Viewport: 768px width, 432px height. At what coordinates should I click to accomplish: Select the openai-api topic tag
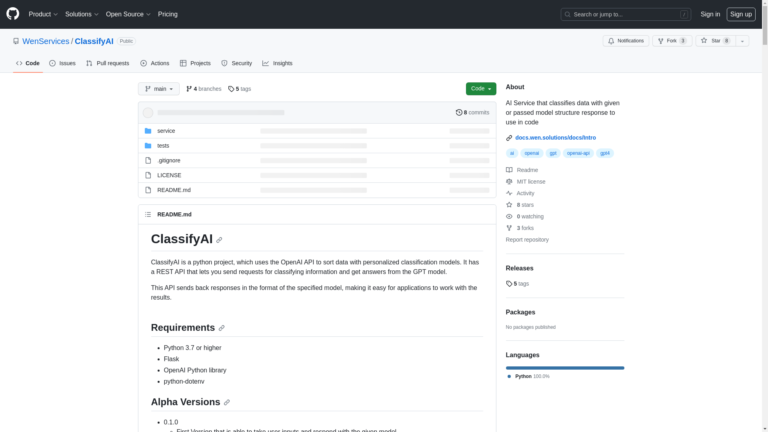click(578, 153)
